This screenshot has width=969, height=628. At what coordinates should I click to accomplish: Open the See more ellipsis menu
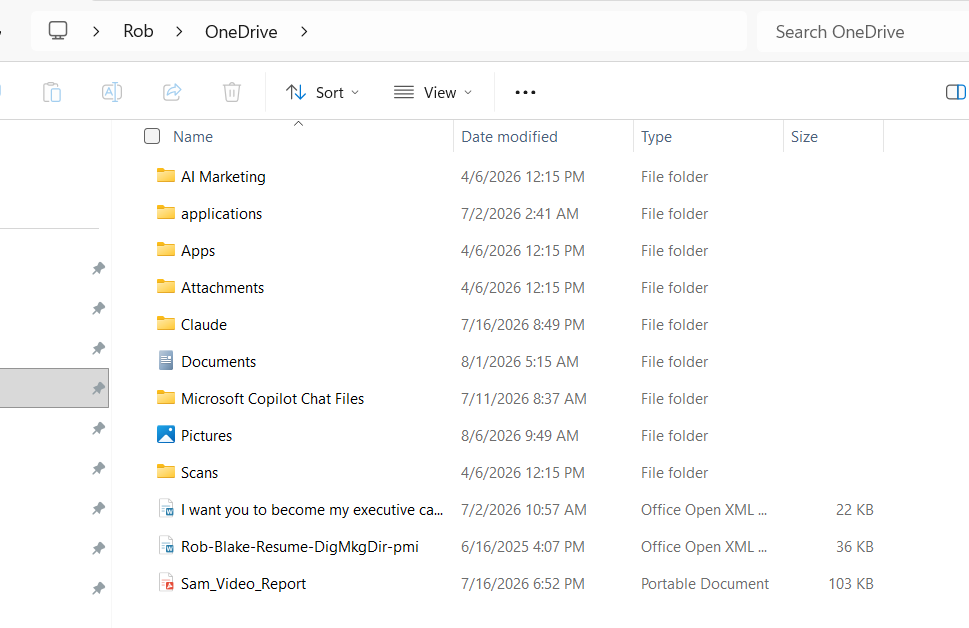[x=525, y=93]
